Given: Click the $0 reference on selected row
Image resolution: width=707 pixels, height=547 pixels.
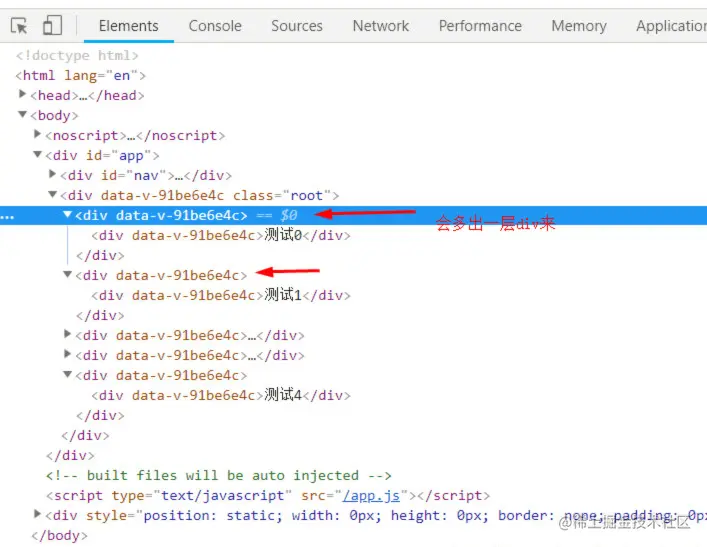Looking at the screenshot, I should pos(289,215).
